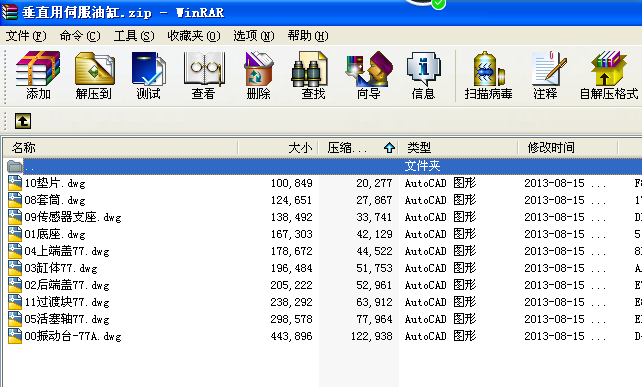The height and width of the screenshot is (387, 642).
Task: Click the packed size 122,938
Action: click(372, 336)
